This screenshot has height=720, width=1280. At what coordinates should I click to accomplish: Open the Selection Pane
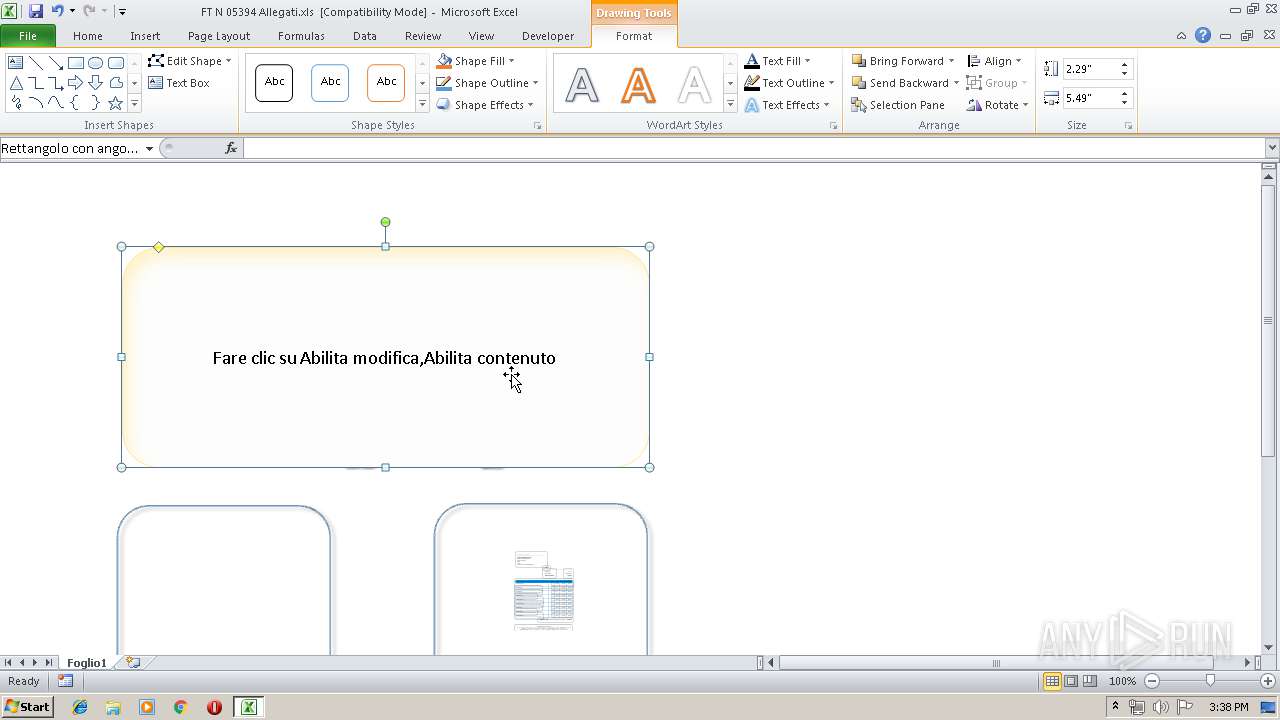click(x=898, y=105)
